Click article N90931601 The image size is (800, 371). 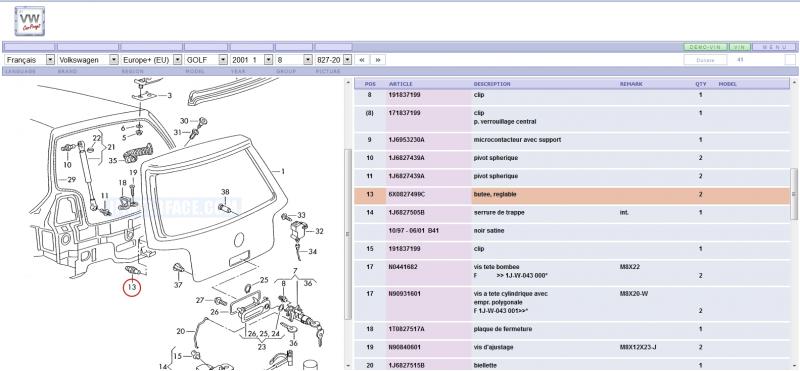point(405,294)
